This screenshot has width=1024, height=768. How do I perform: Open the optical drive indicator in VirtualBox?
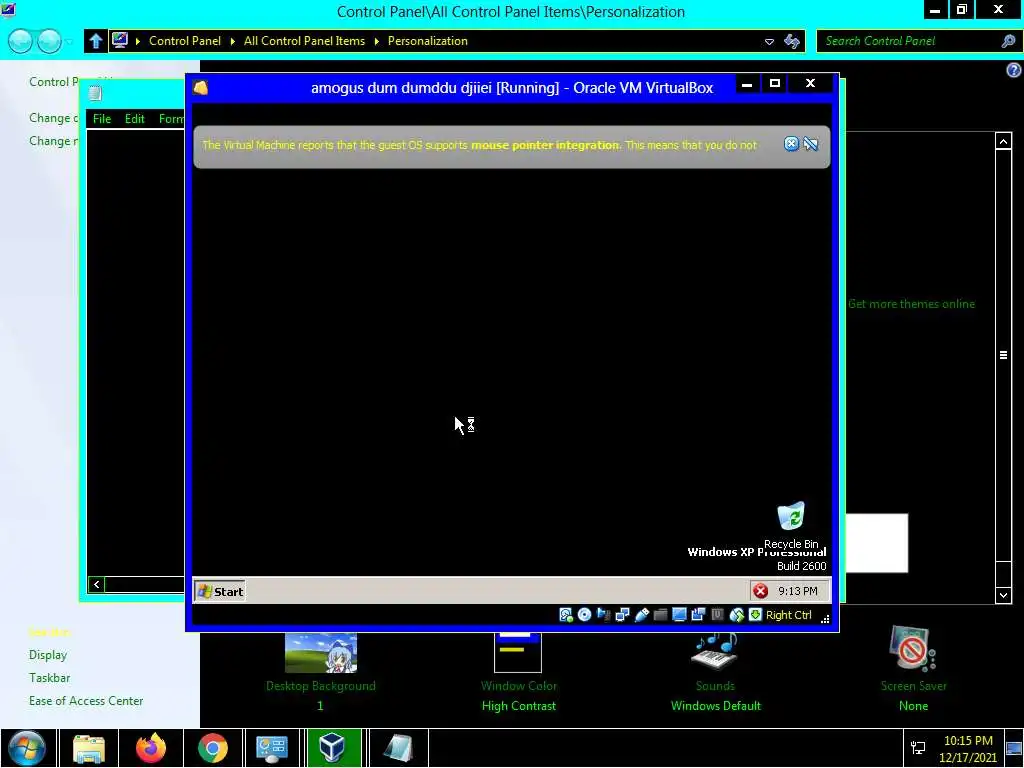tap(584, 615)
